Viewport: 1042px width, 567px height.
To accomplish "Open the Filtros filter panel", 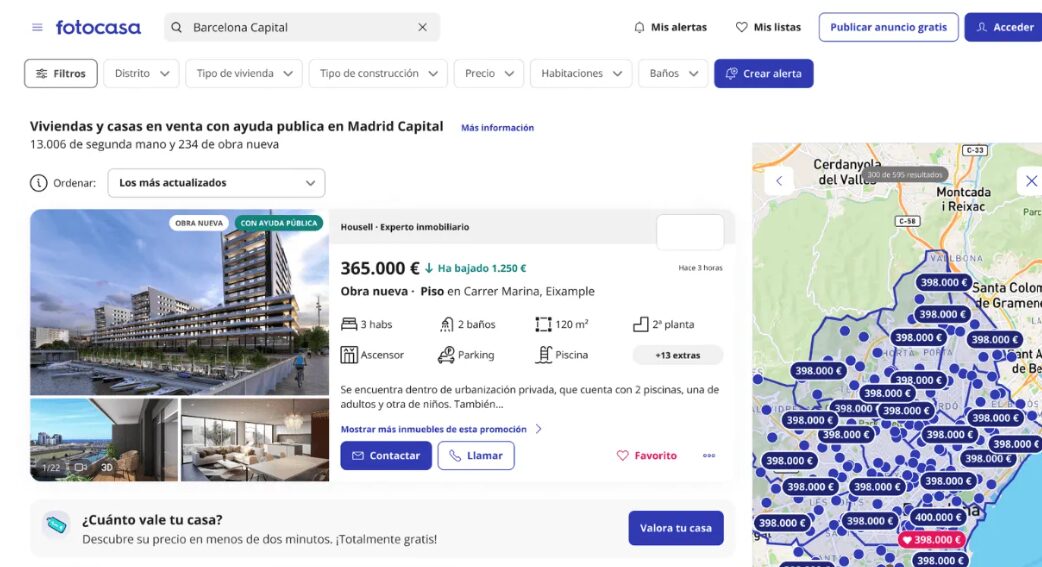I will tap(61, 73).
